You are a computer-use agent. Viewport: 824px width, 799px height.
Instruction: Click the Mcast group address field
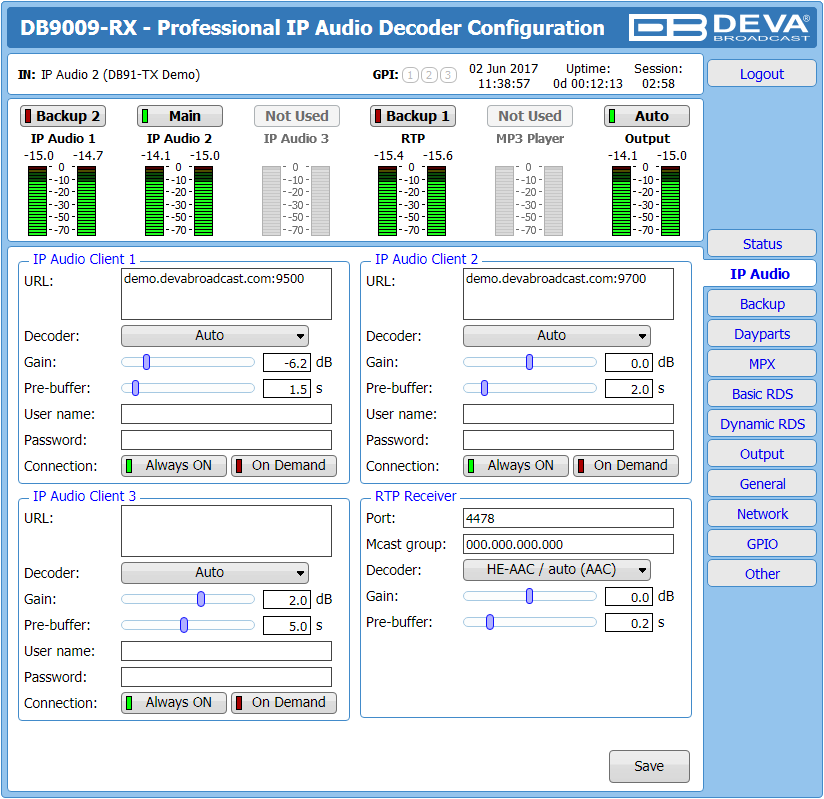pos(568,545)
